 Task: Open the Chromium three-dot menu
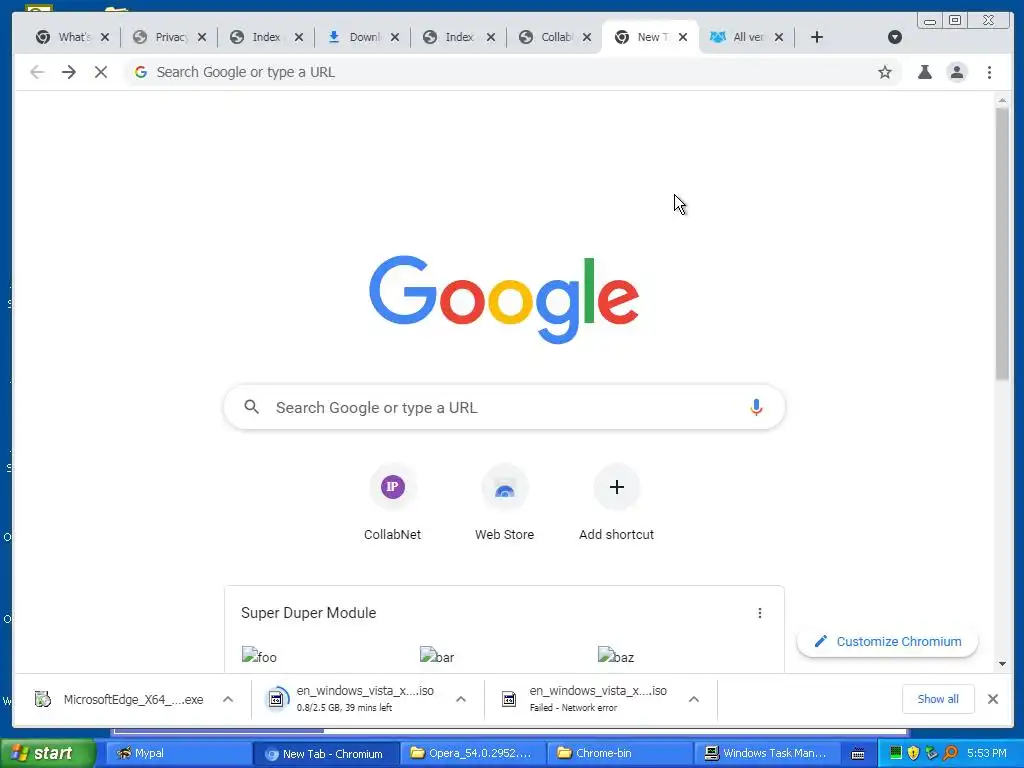click(x=989, y=72)
